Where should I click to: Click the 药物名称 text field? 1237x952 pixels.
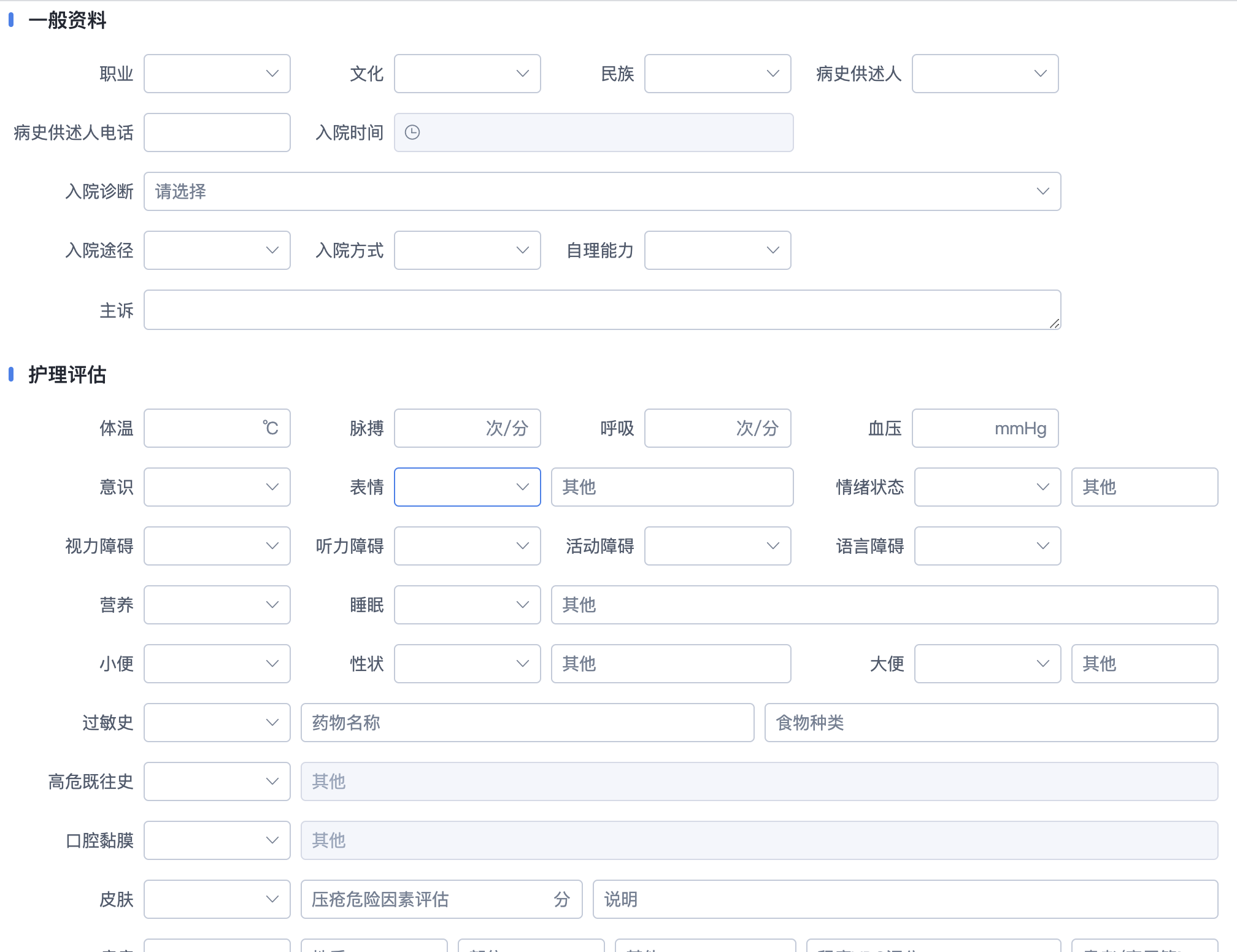[x=527, y=723]
